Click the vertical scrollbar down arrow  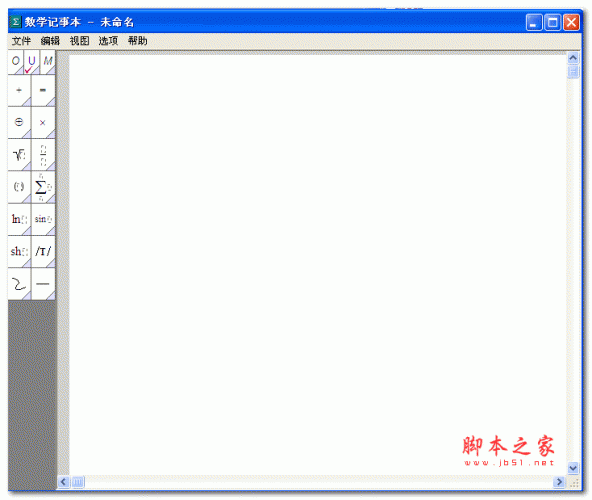point(573,468)
